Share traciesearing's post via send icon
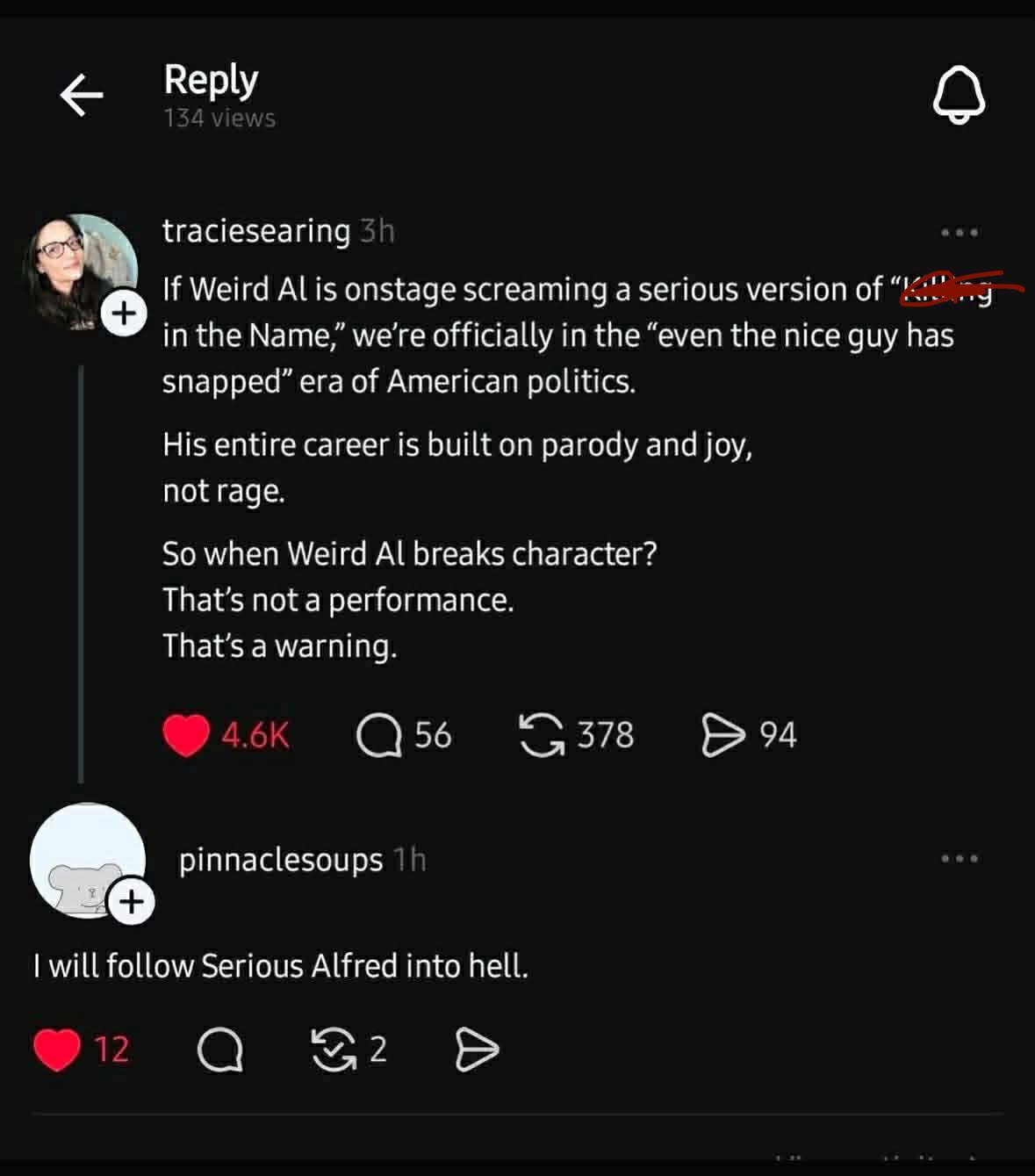 pyautogui.click(x=722, y=735)
